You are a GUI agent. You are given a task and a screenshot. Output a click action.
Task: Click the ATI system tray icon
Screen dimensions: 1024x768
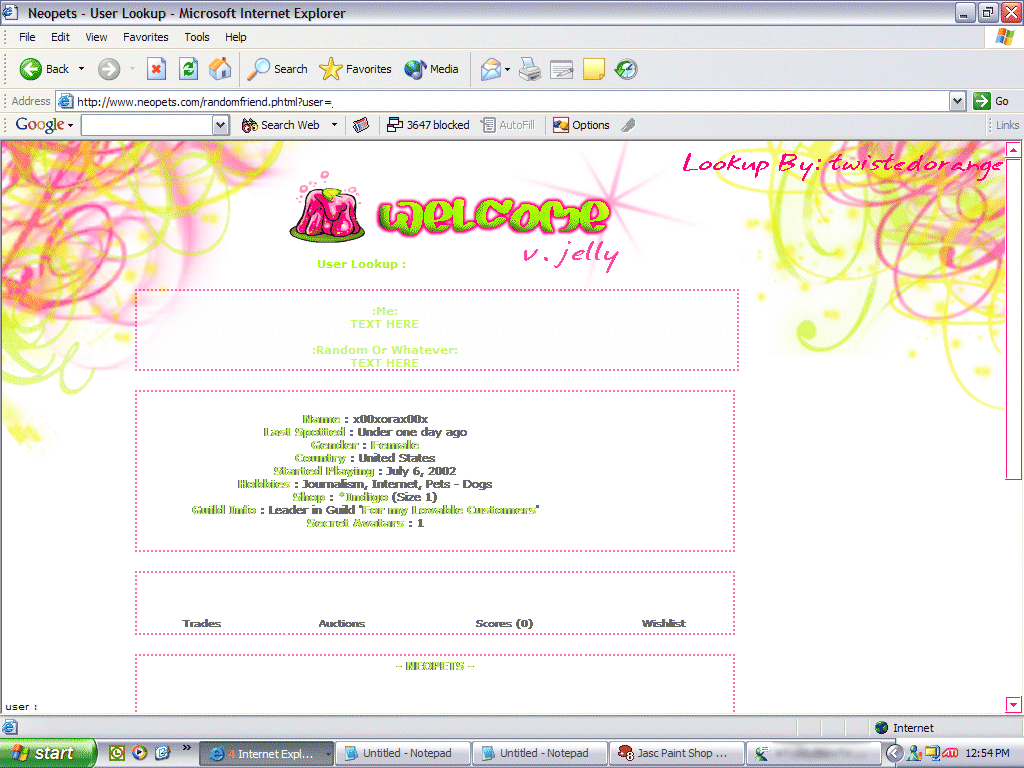(950, 754)
